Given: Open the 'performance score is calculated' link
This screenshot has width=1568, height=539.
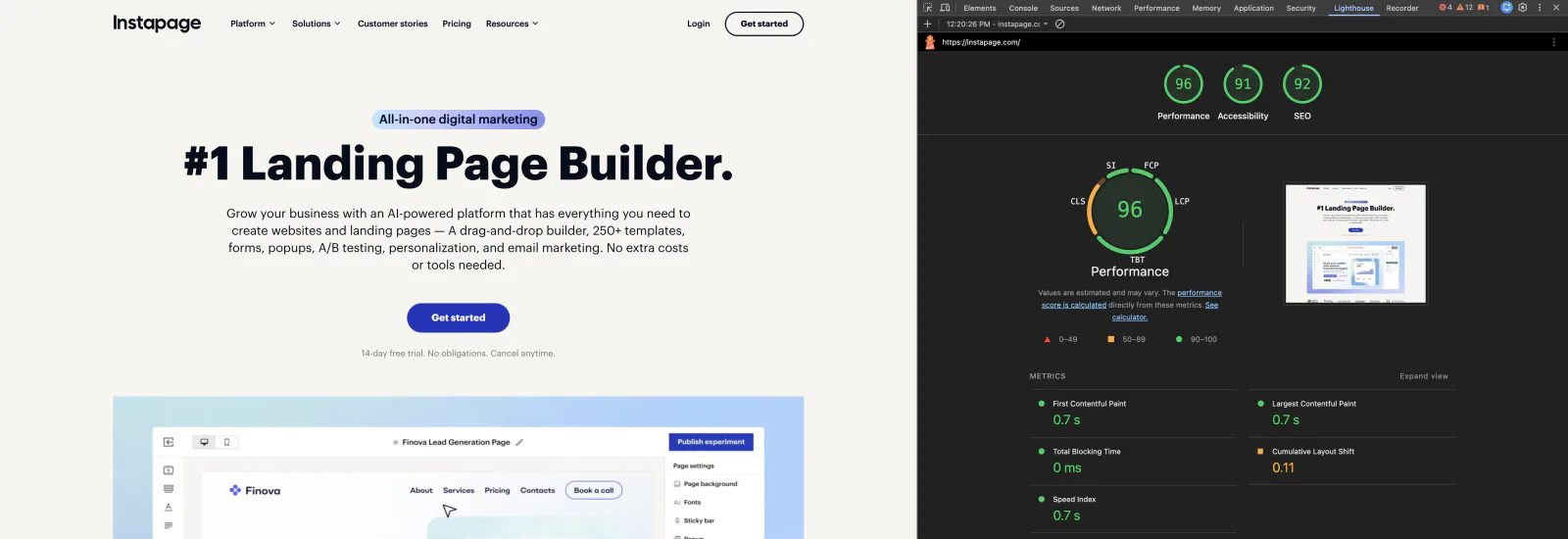Looking at the screenshot, I should (1132, 299).
